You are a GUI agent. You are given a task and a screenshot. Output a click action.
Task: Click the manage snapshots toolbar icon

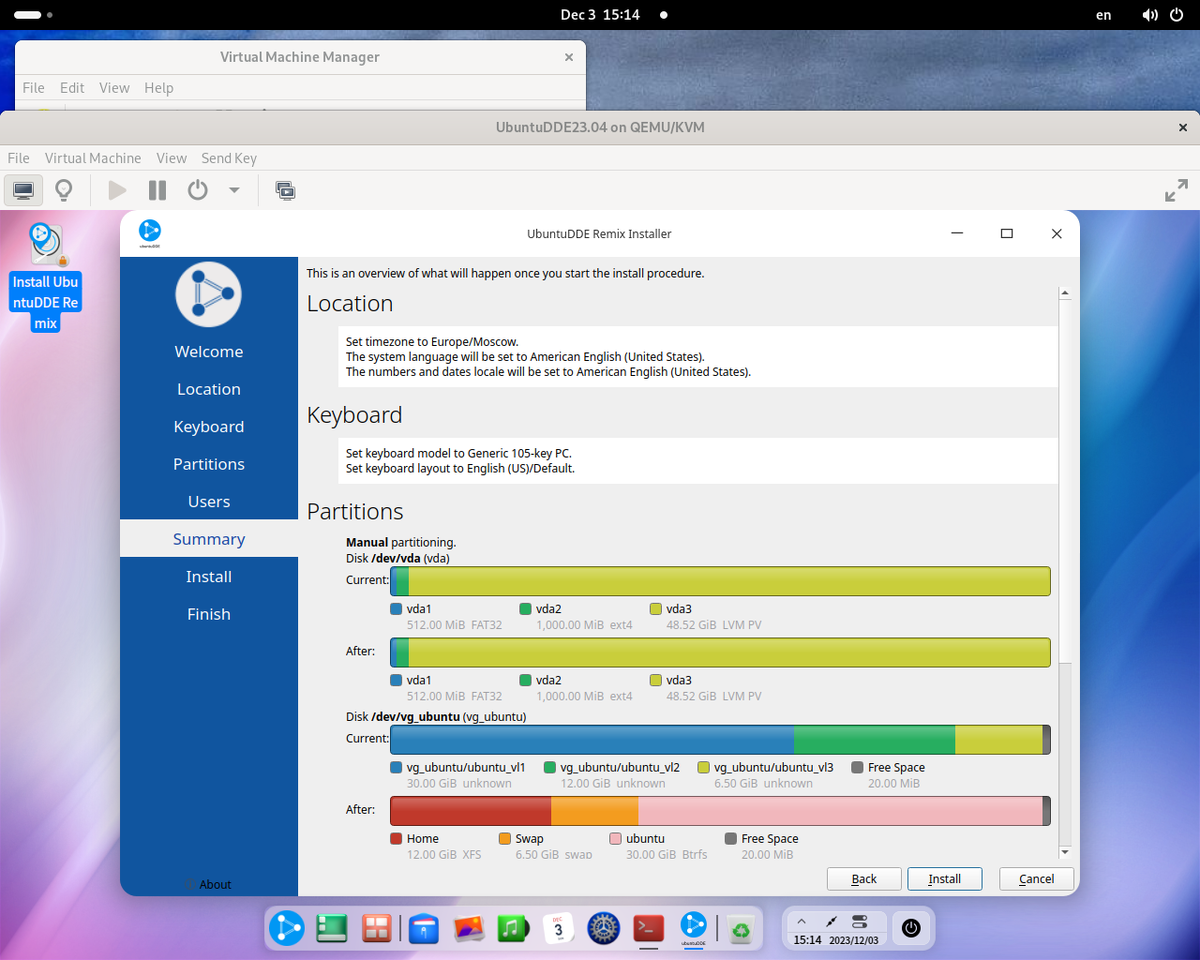click(x=285, y=189)
